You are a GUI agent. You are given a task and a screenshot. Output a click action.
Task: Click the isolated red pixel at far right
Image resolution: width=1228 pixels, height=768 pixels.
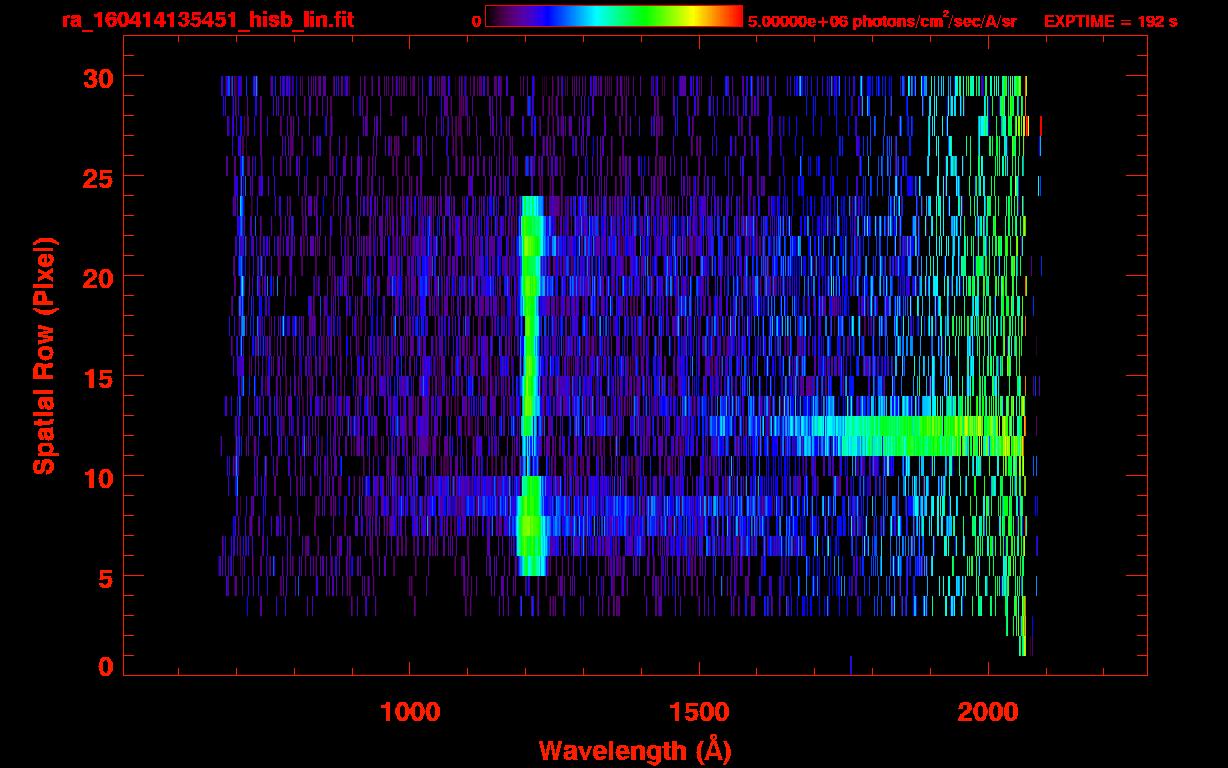tap(1041, 126)
